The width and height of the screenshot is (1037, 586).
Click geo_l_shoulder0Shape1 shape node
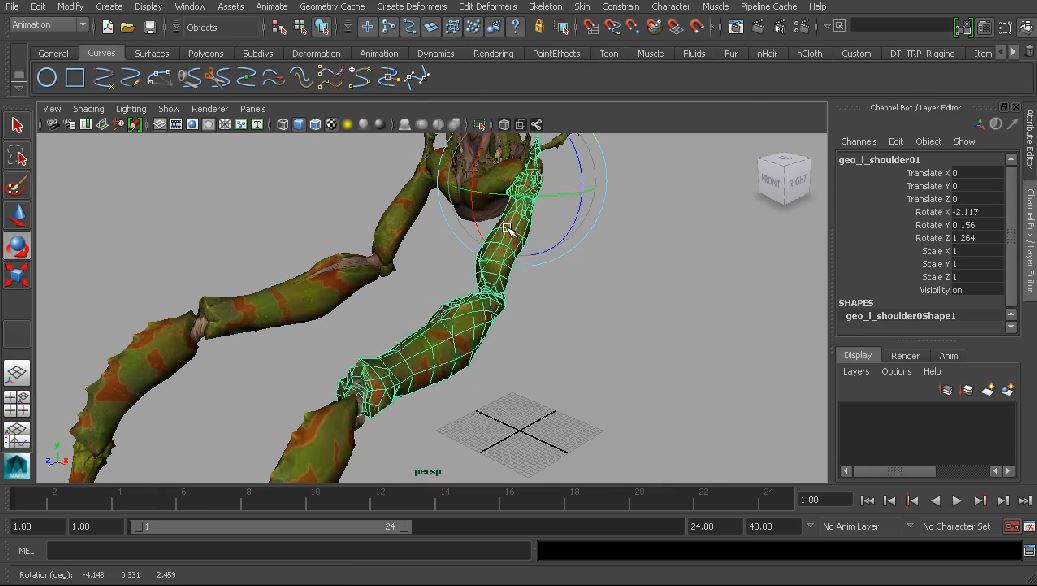coord(900,315)
